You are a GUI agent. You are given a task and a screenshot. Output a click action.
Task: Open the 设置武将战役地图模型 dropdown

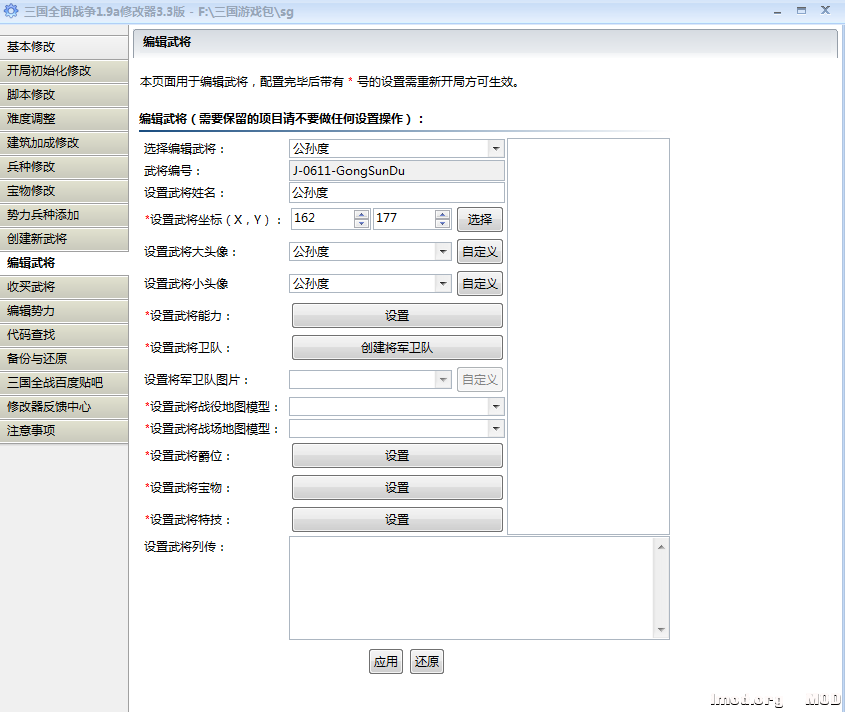point(496,407)
